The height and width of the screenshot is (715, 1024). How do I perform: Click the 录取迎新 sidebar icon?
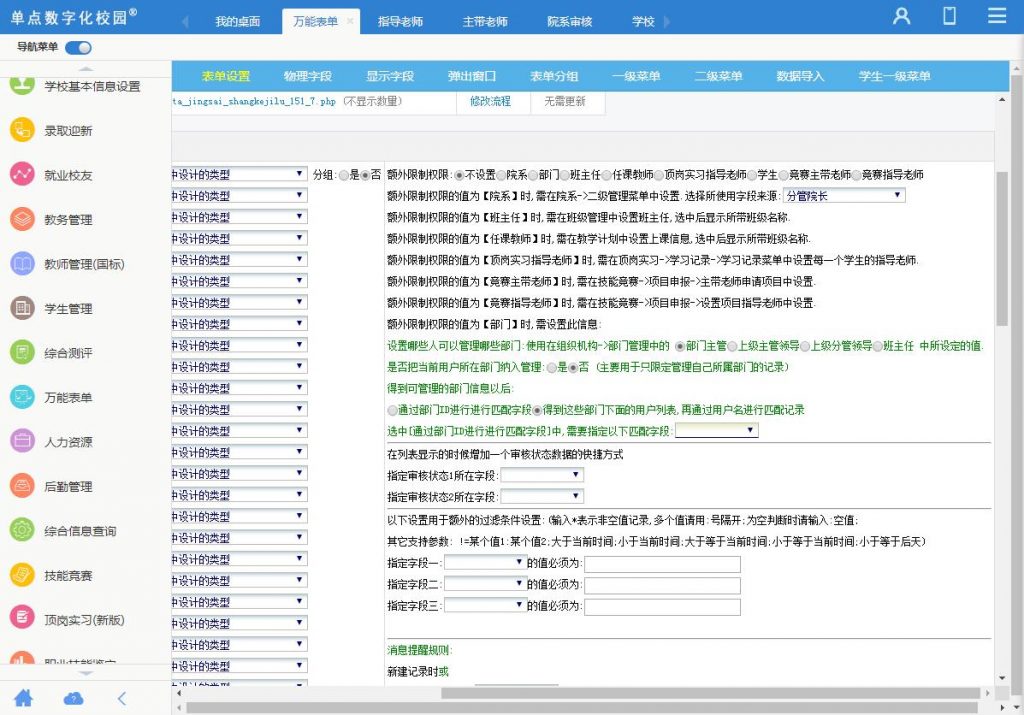pyautogui.click(x=22, y=130)
